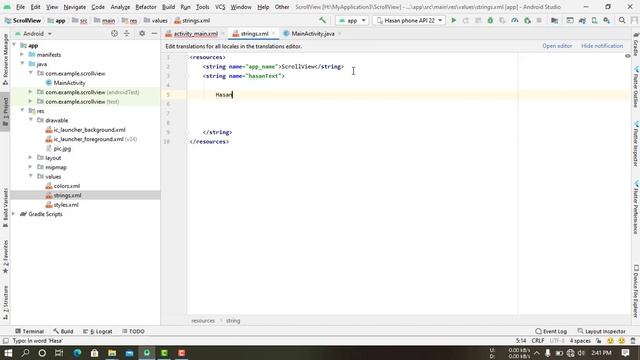Viewport: 640px width, 360px height.
Task: Open the Windows notification center icon
Action: [625, 353]
